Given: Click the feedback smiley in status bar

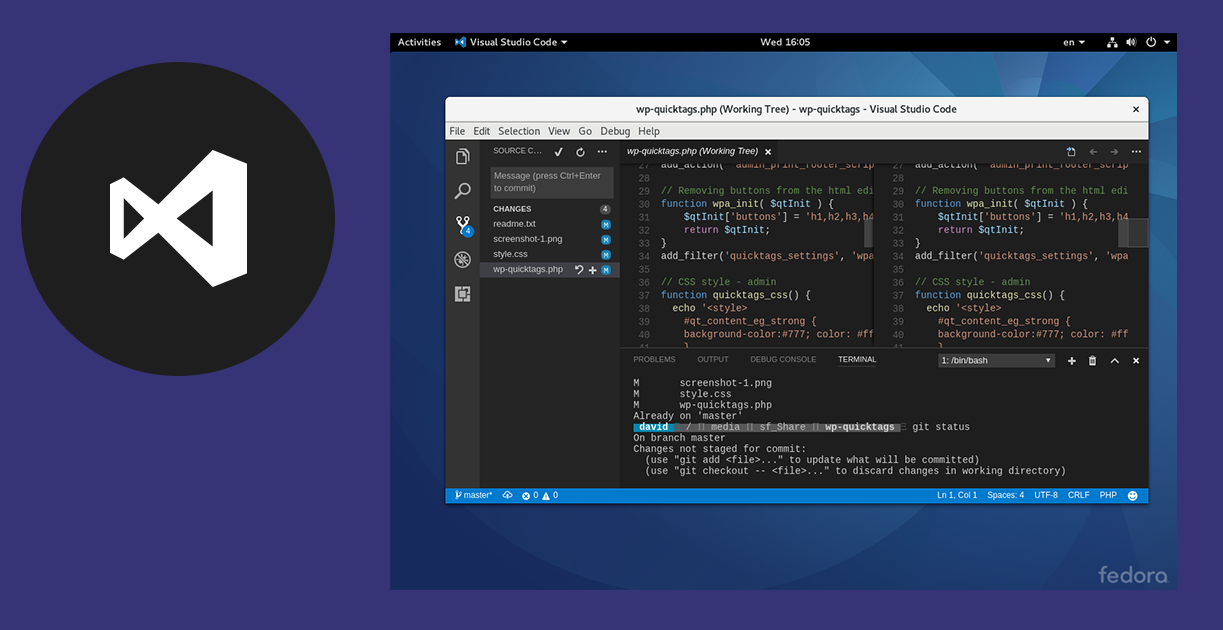Looking at the screenshot, I should coord(1132,496).
